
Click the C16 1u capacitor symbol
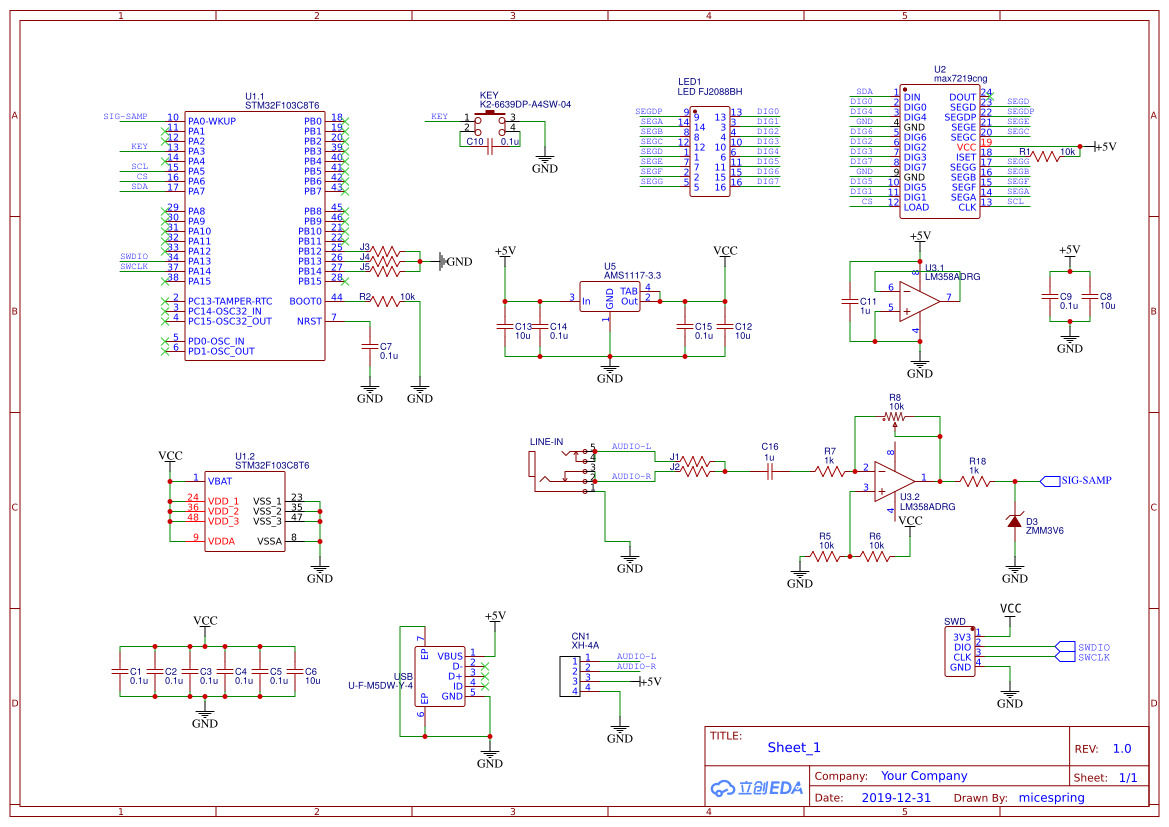click(x=770, y=471)
